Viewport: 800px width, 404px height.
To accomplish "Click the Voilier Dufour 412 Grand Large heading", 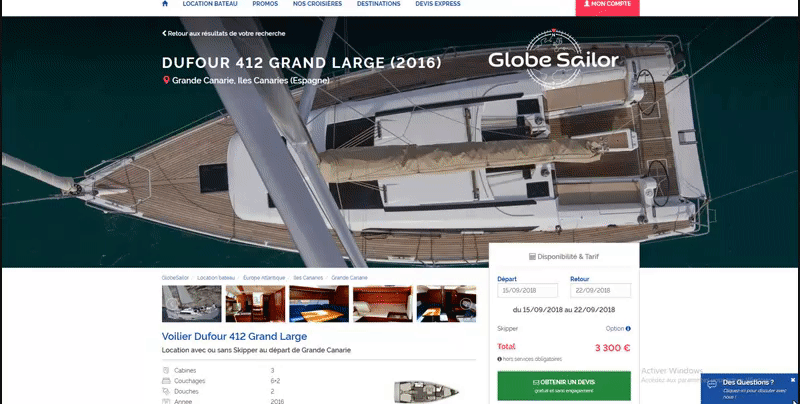I will click(234, 337).
